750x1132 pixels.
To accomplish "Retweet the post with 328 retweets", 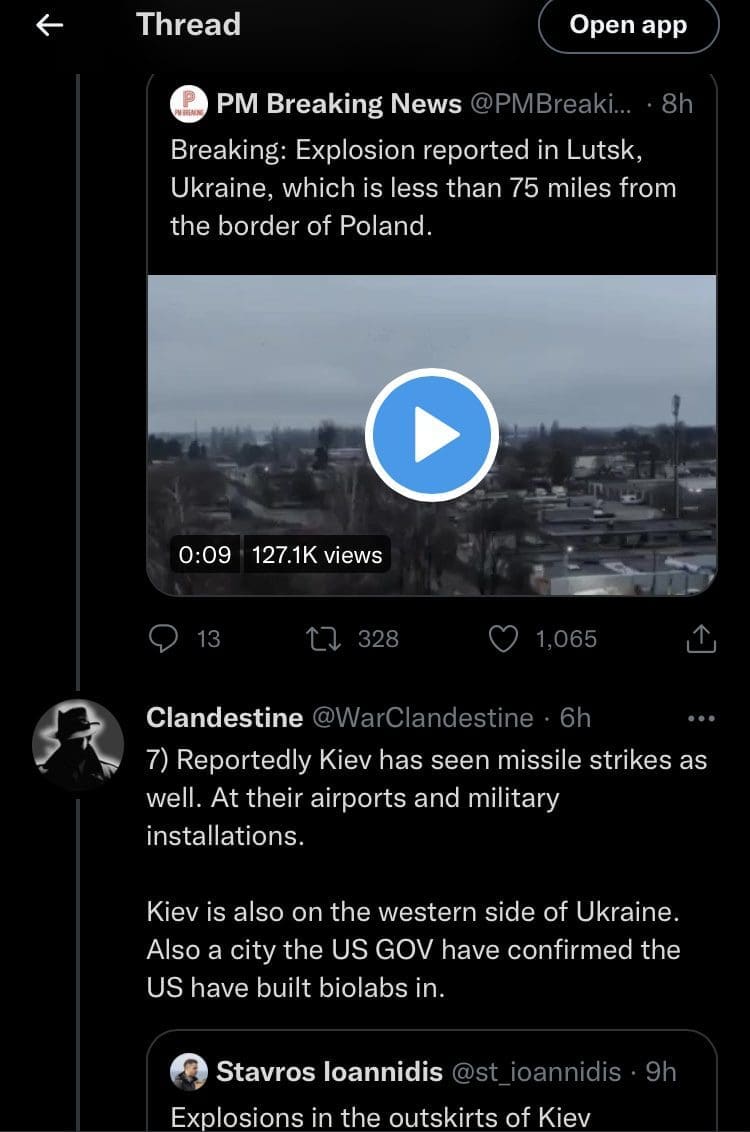I will click(x=325, y=638).
